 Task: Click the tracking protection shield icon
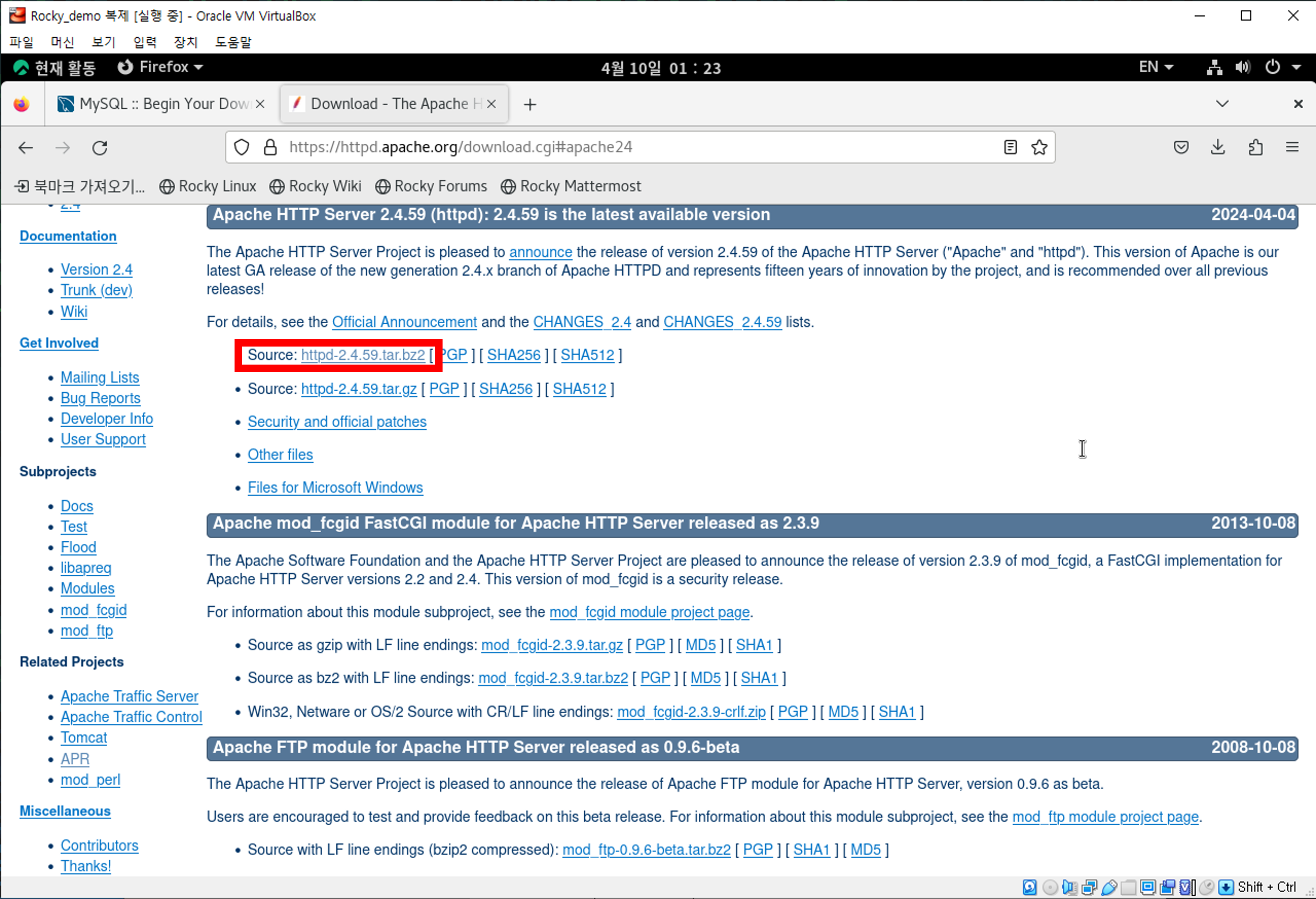[242, 148]
